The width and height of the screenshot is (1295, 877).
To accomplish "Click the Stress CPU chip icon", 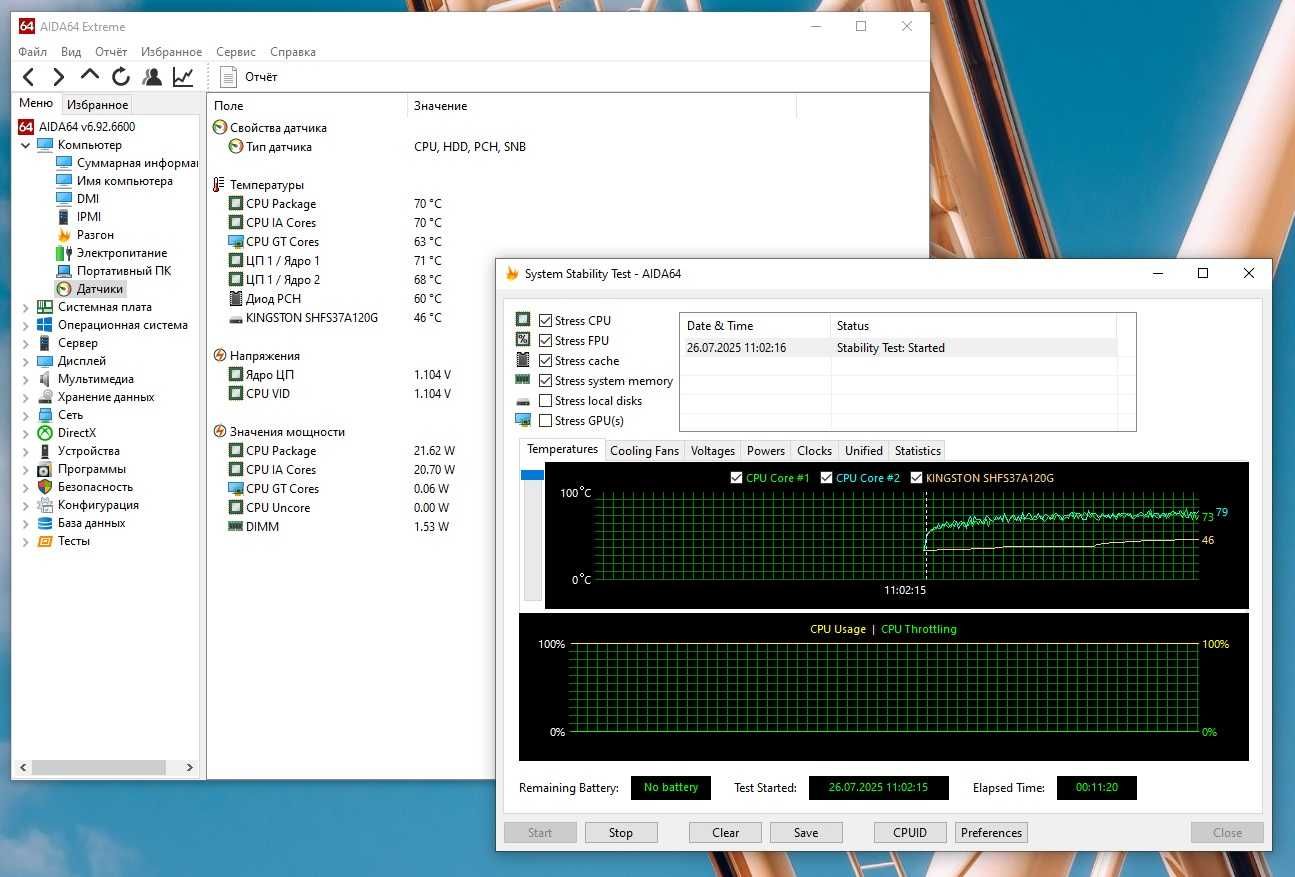I will [x=523, y=320].
